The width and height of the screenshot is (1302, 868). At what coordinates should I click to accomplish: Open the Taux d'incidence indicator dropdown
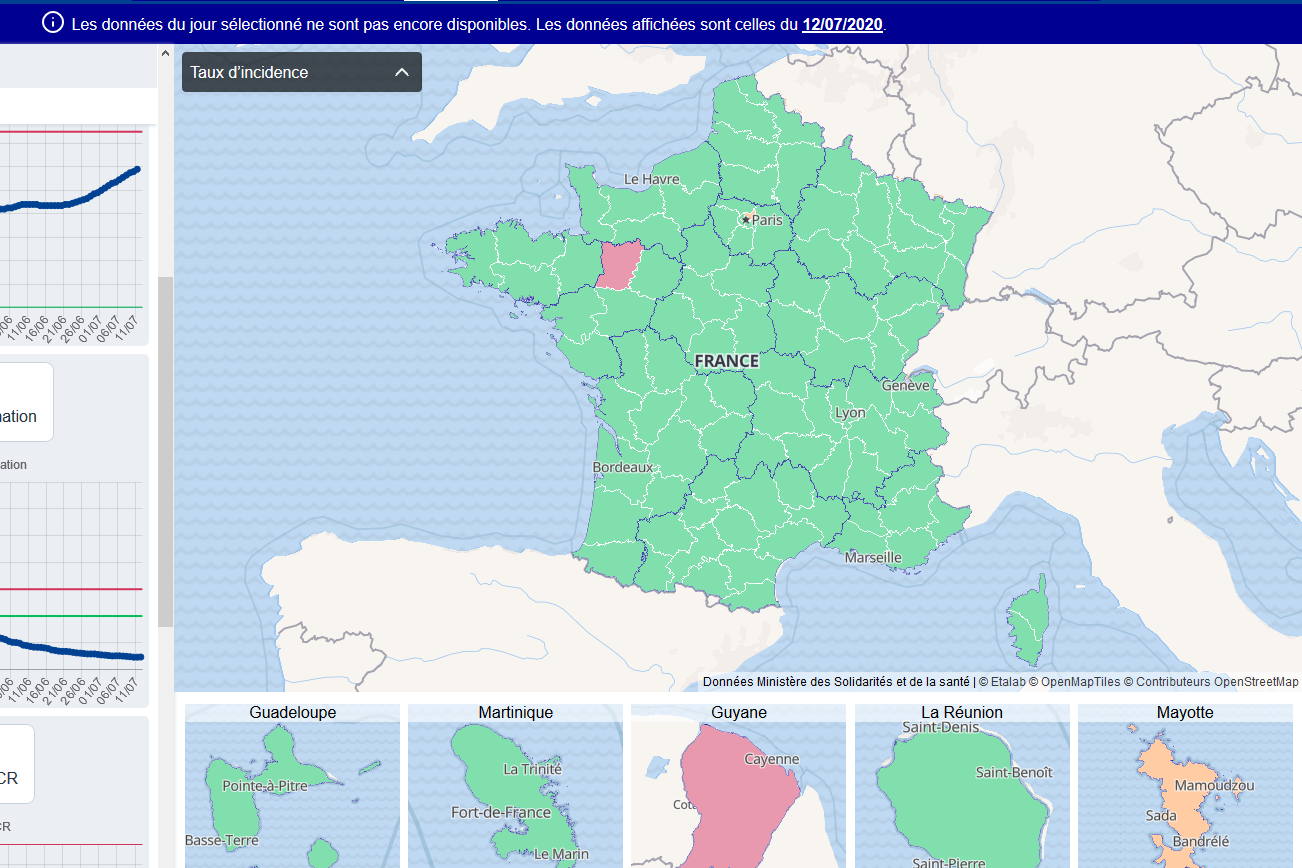point(300,72)
